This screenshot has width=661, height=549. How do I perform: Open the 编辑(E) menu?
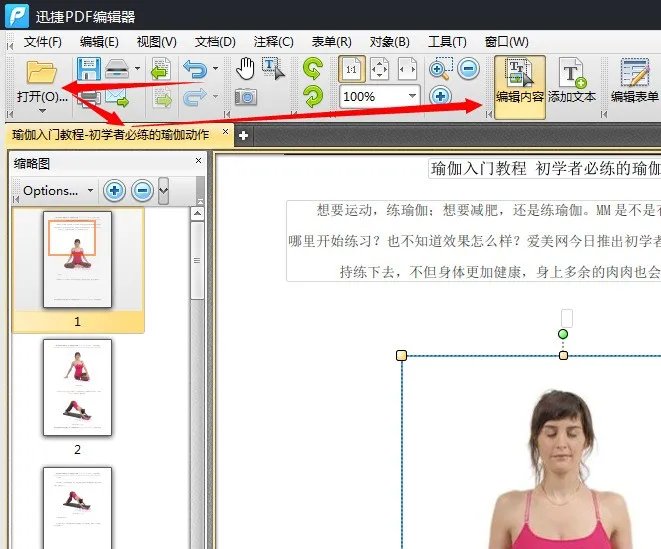pos(99,42)
